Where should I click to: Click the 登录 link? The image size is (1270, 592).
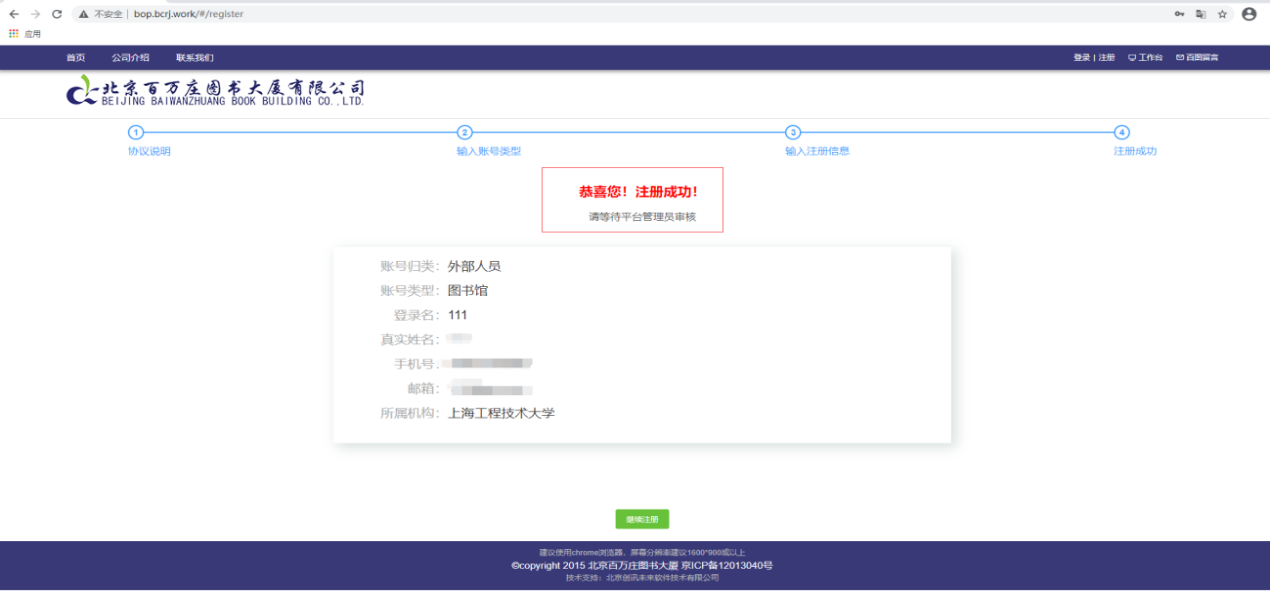(1081, 58)
